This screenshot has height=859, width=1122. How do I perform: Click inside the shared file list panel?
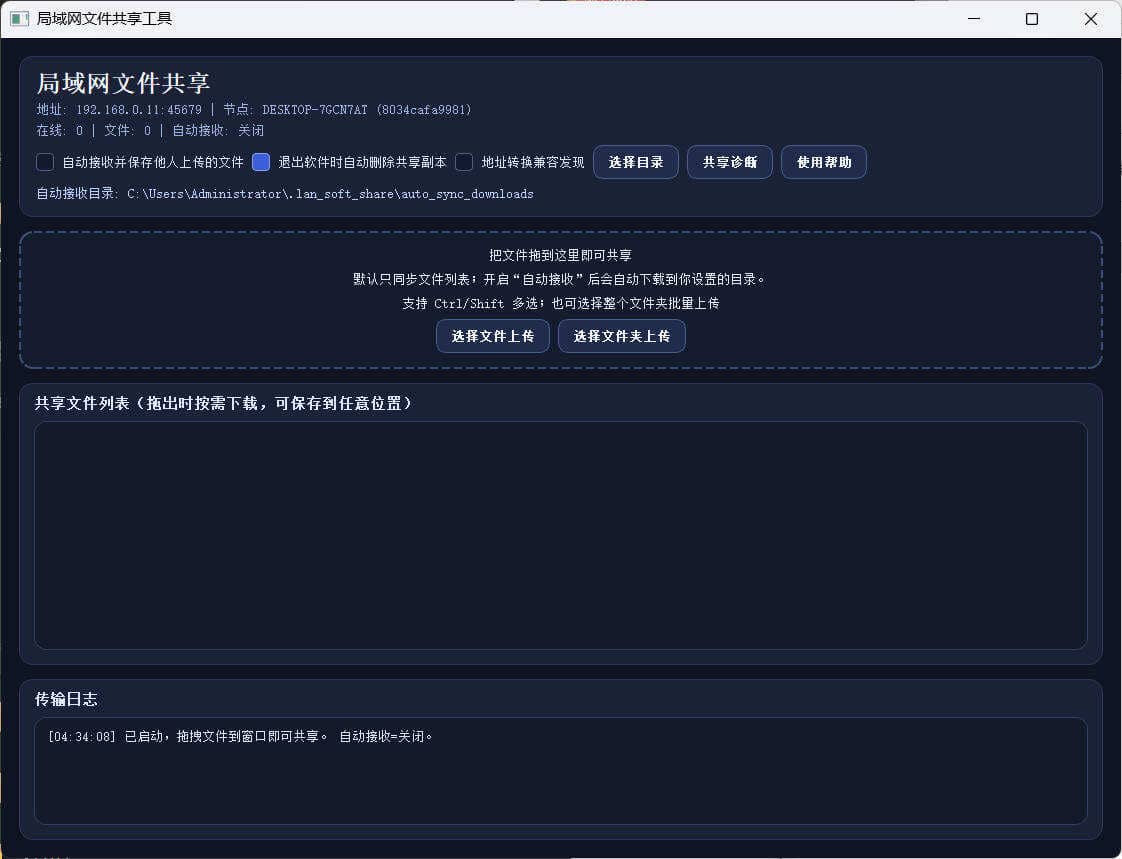click(560, 535)
